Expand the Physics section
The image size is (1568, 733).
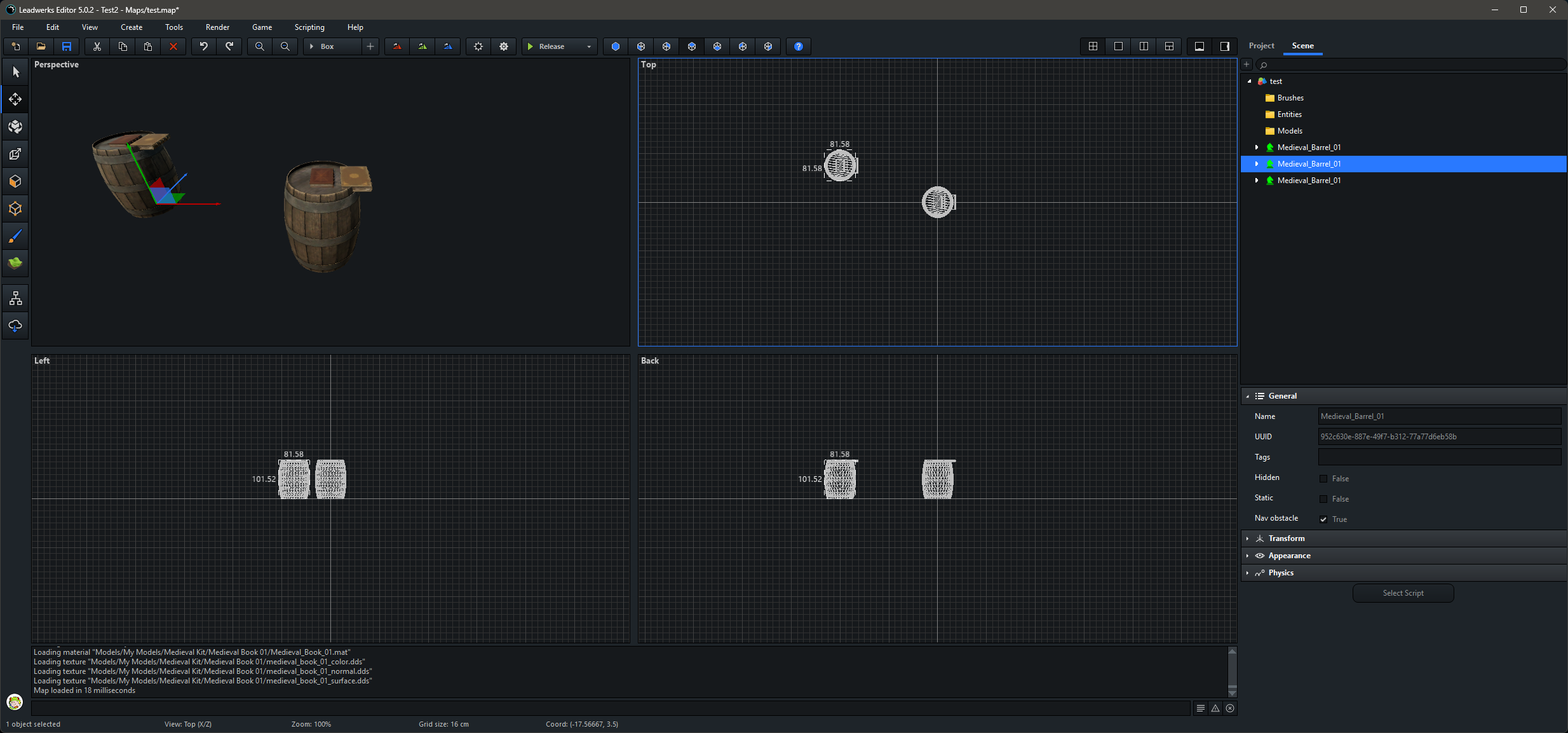coord(1281,573)
